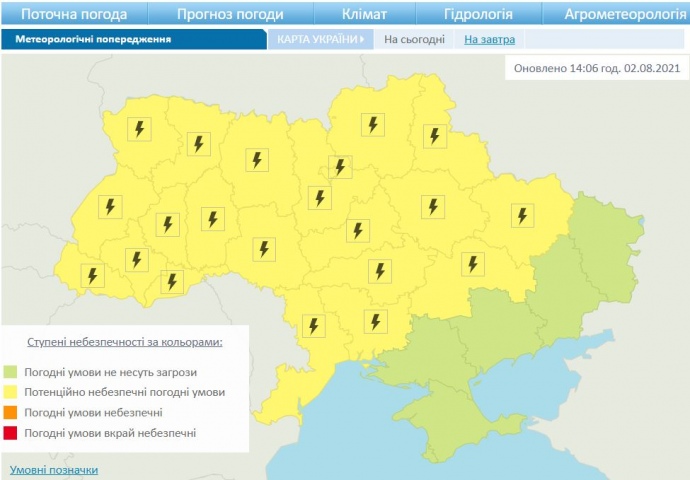Click the red extremely dangerous legend swatch
690x480 pixels.
(11, 433)
